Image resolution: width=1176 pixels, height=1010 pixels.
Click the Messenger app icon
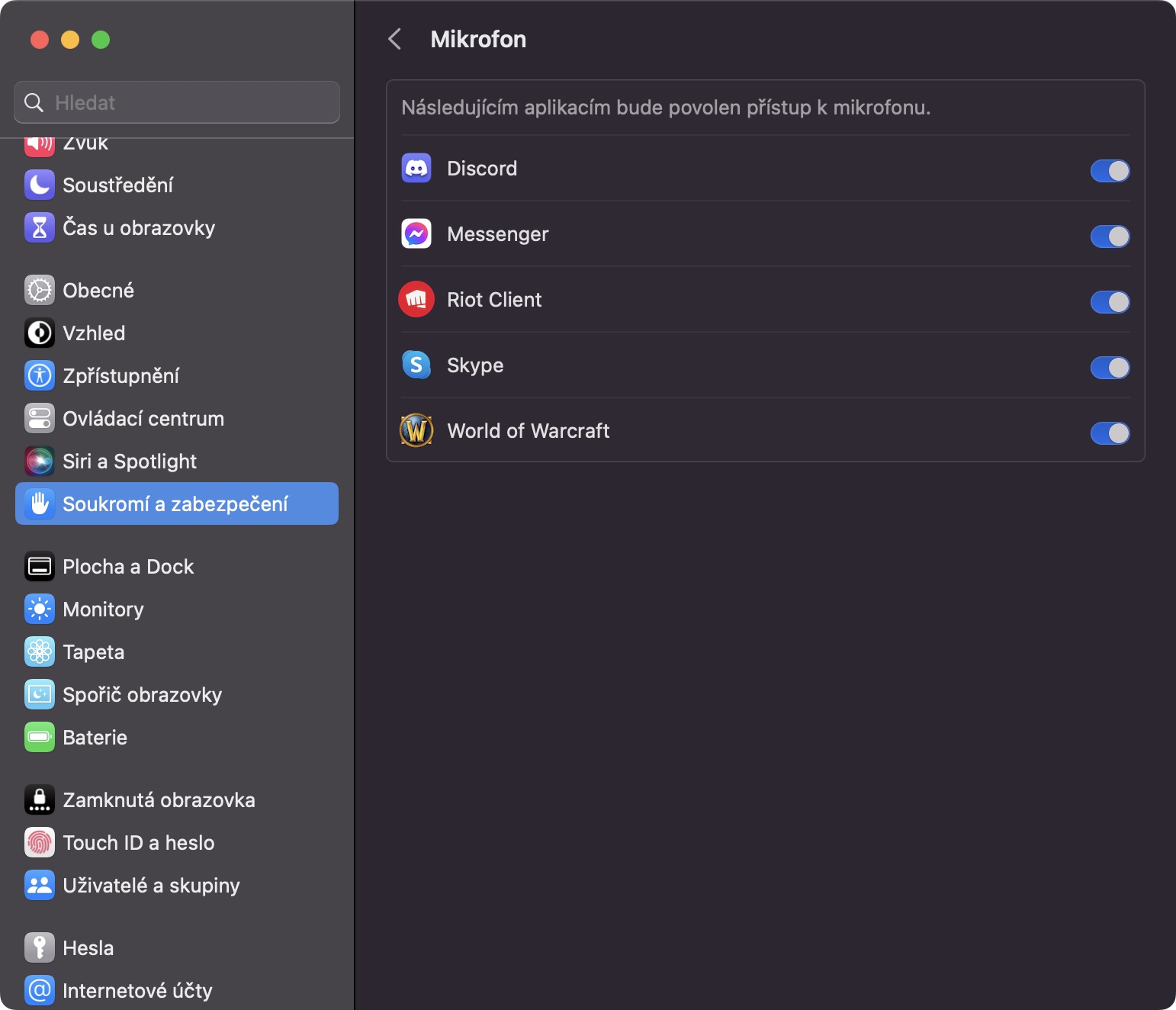(416, 234)
